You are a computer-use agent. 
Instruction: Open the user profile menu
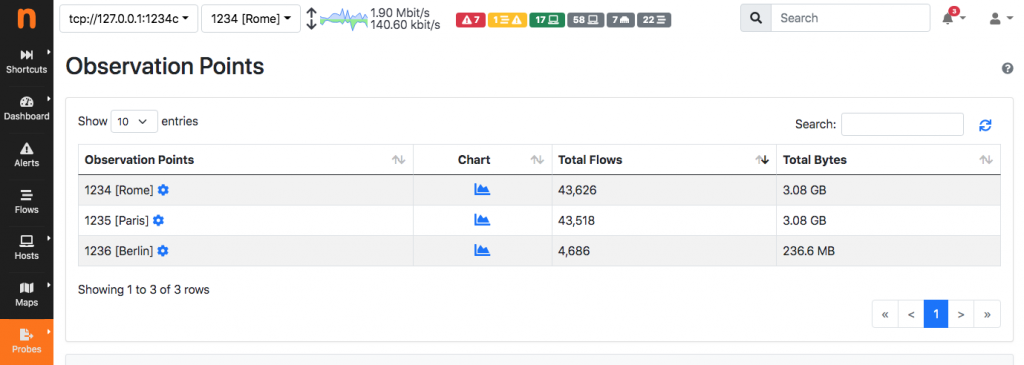click(999, 19)
